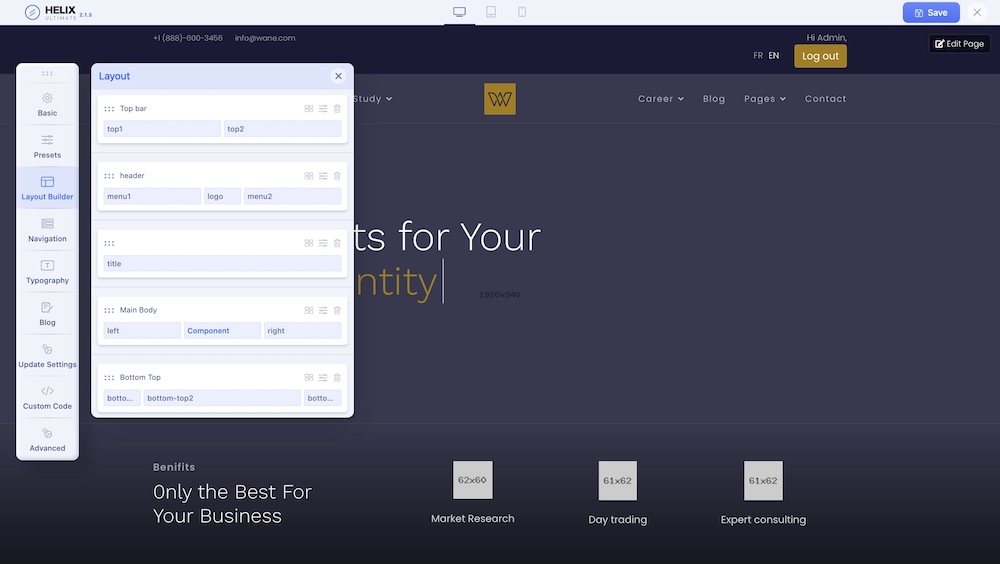Viewport: 1000px width, 564px height.
Task: Click the Edit Page button
Action: click(959, 43)
